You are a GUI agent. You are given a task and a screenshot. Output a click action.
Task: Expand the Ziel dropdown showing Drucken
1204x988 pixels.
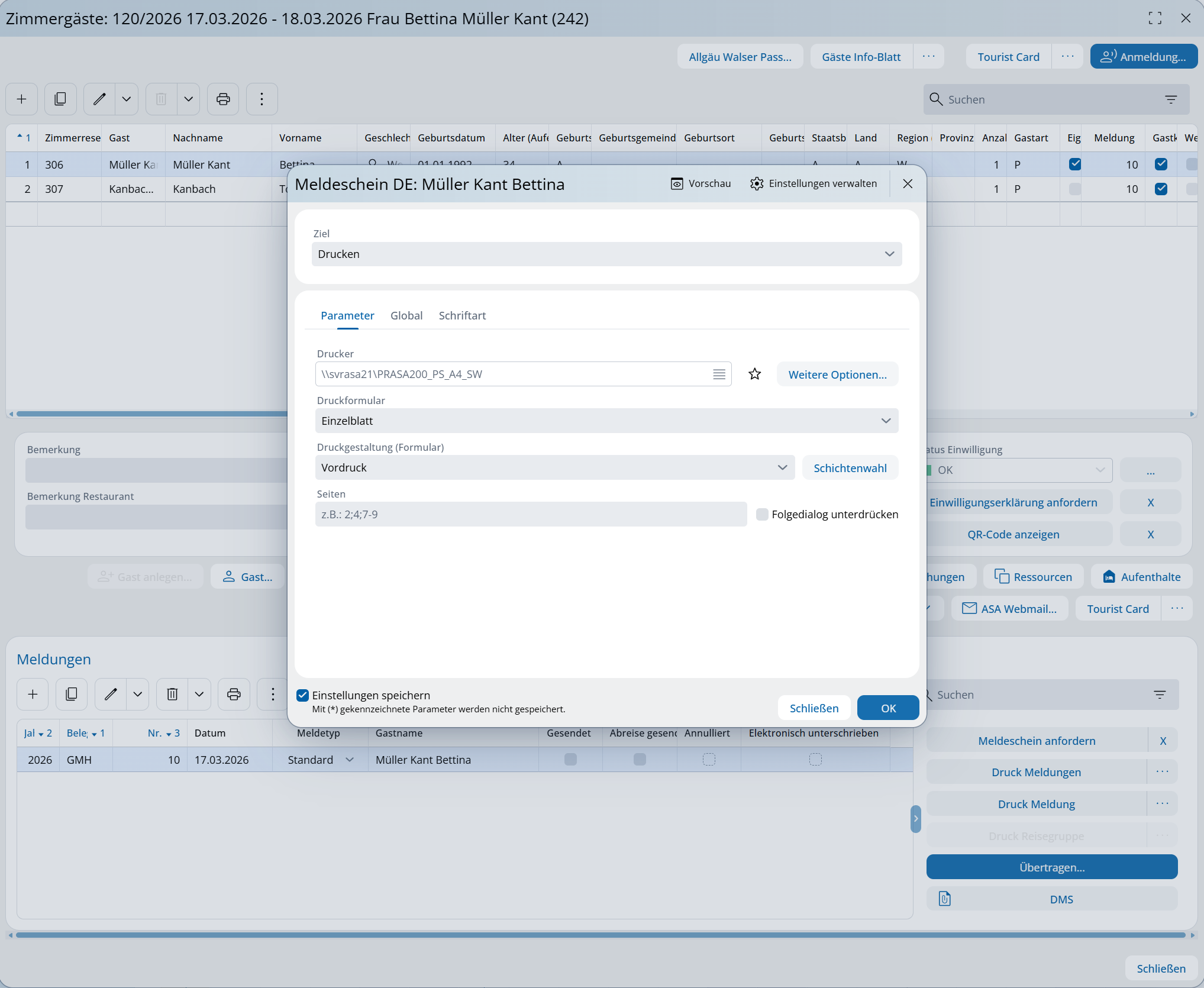coord(606,254)
